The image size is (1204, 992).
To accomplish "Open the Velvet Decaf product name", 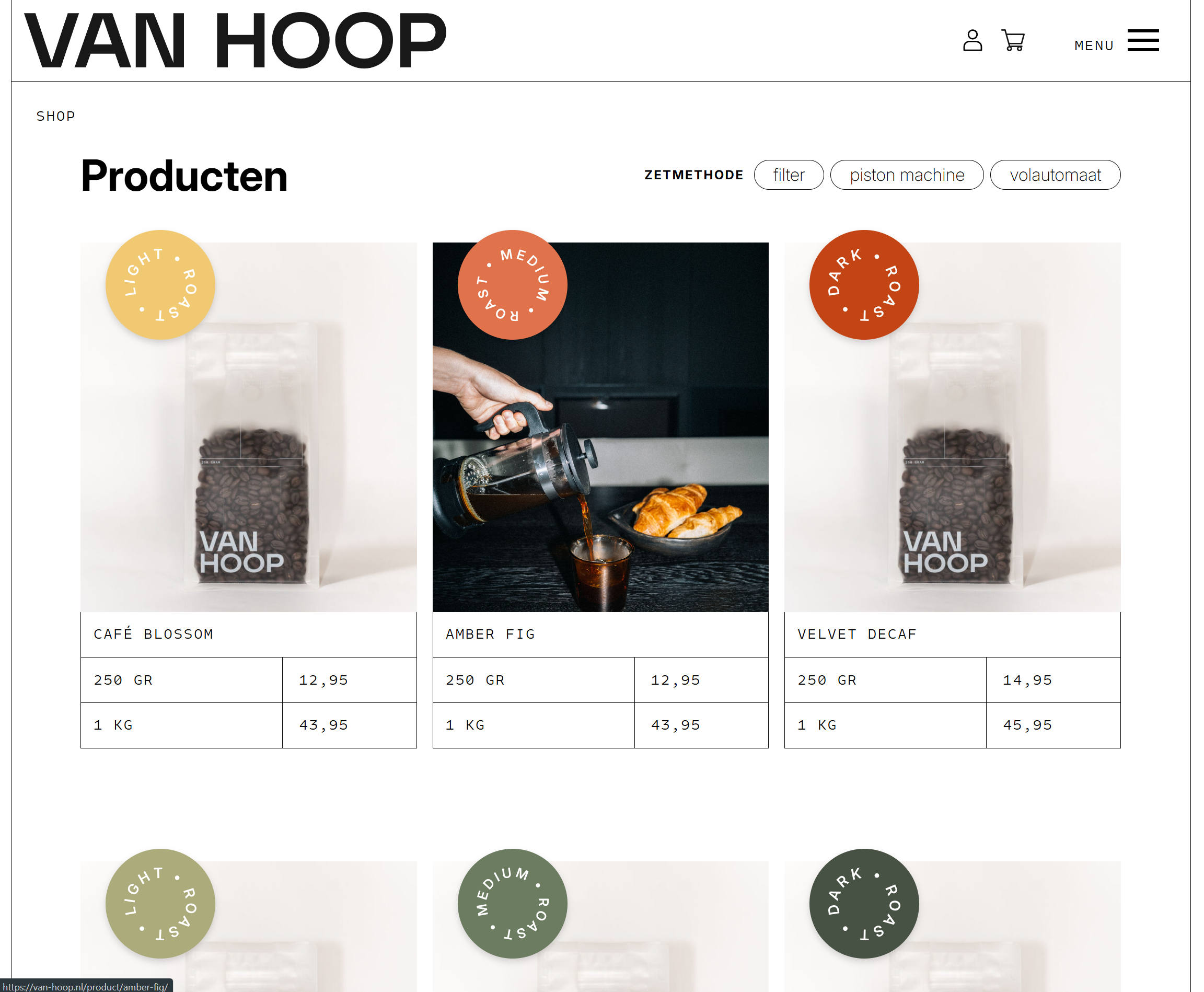I will point(857,635).
